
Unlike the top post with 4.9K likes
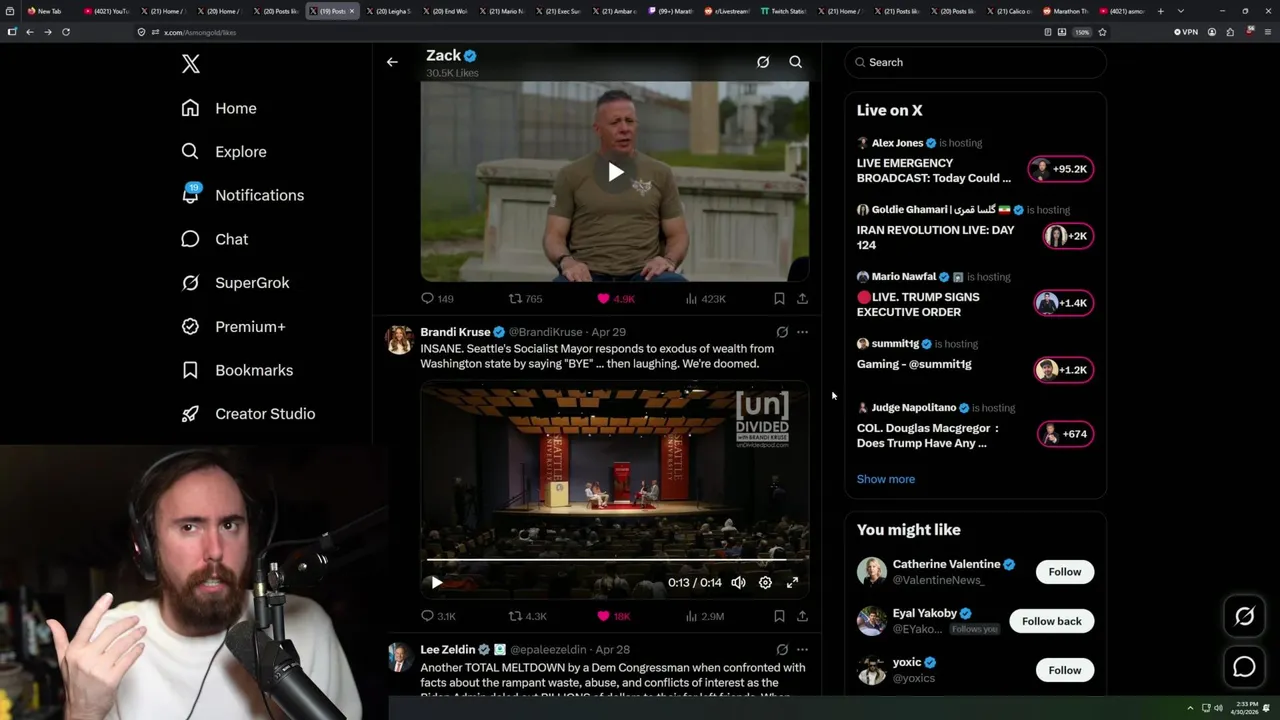point(616,298)
